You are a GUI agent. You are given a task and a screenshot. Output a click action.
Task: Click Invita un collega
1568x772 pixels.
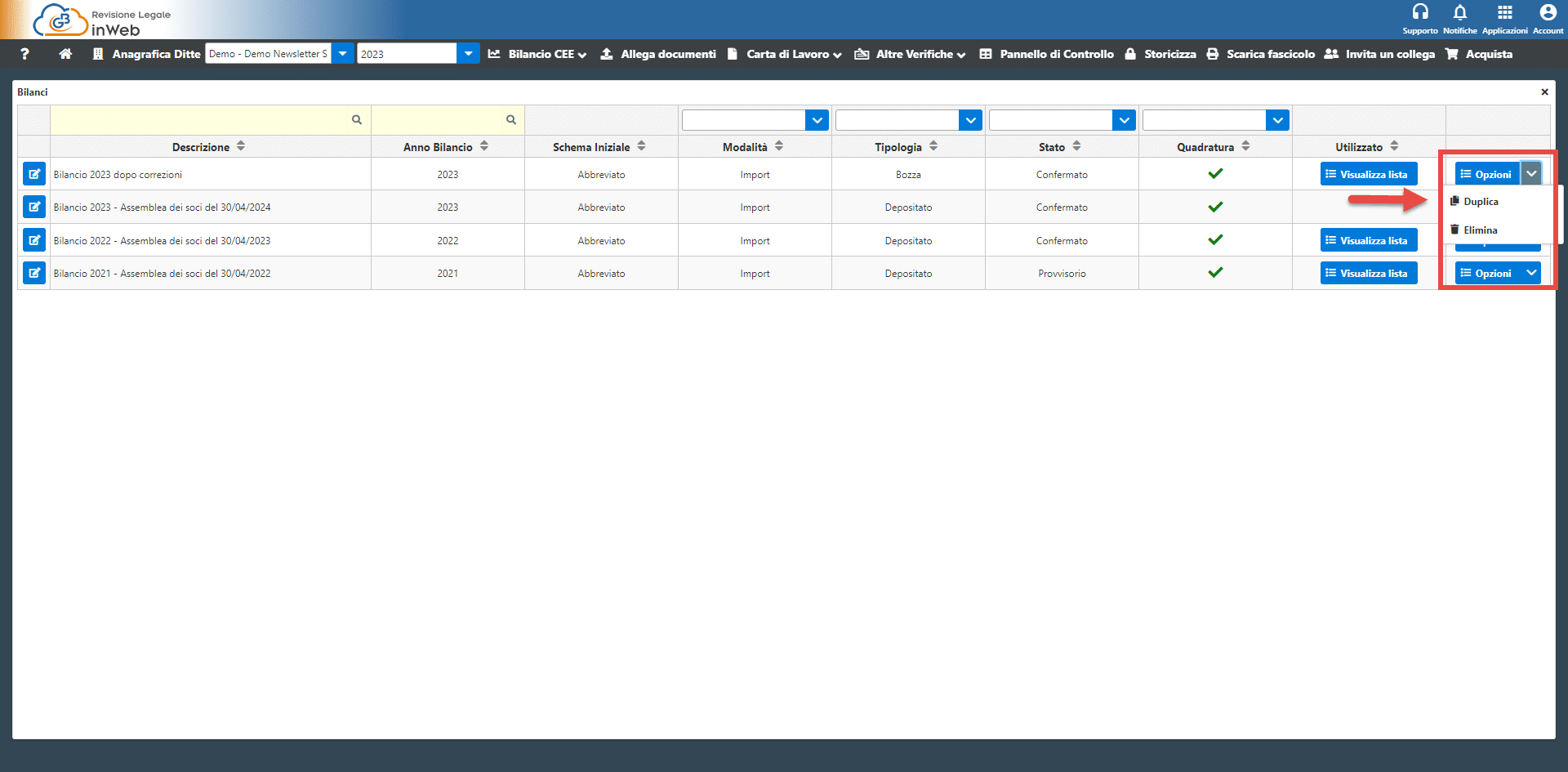1379,54
